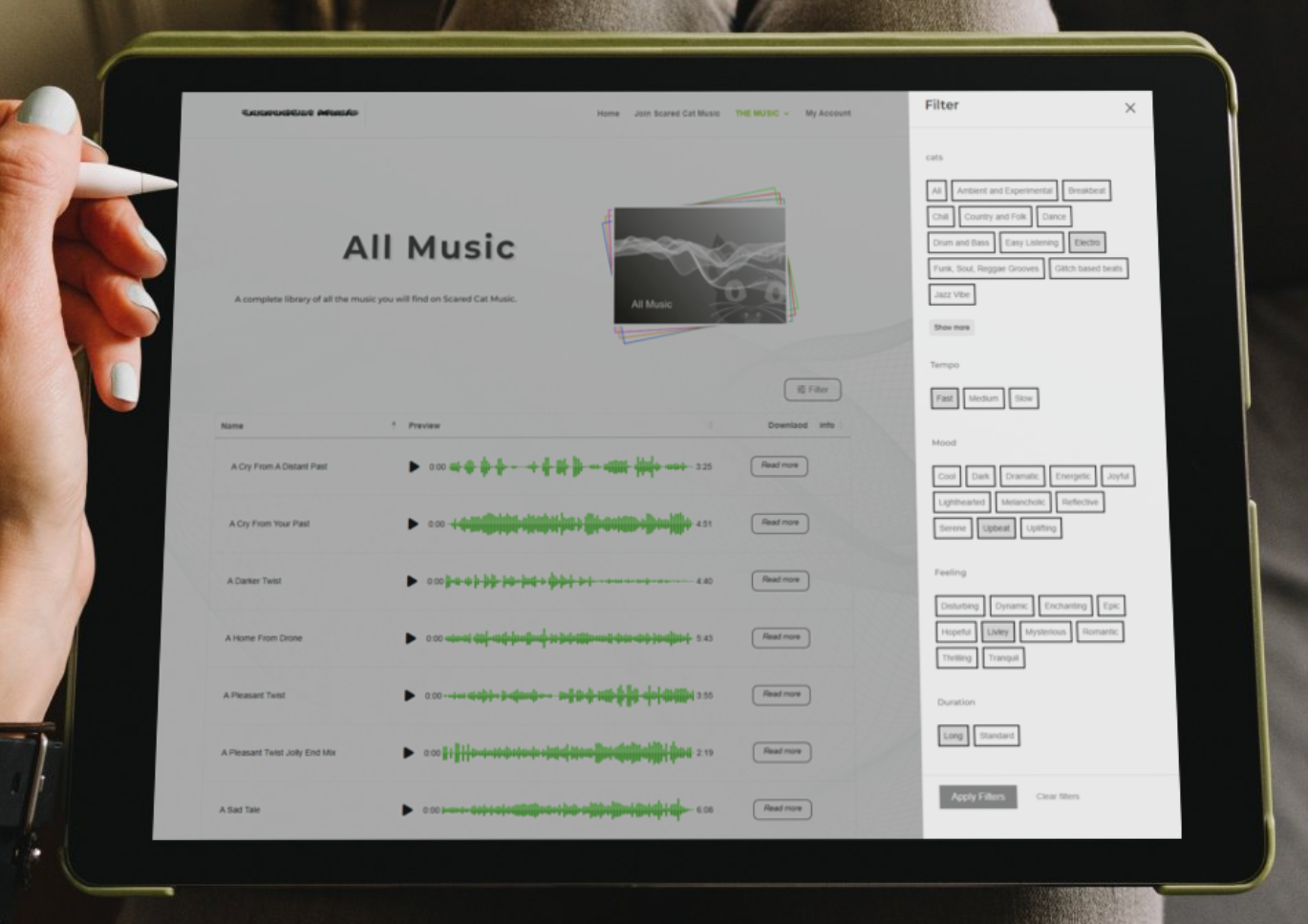Screen dimensions: 1308x924
Task: Close the Filter panel with X icon
Action: tap(1130, 108)
